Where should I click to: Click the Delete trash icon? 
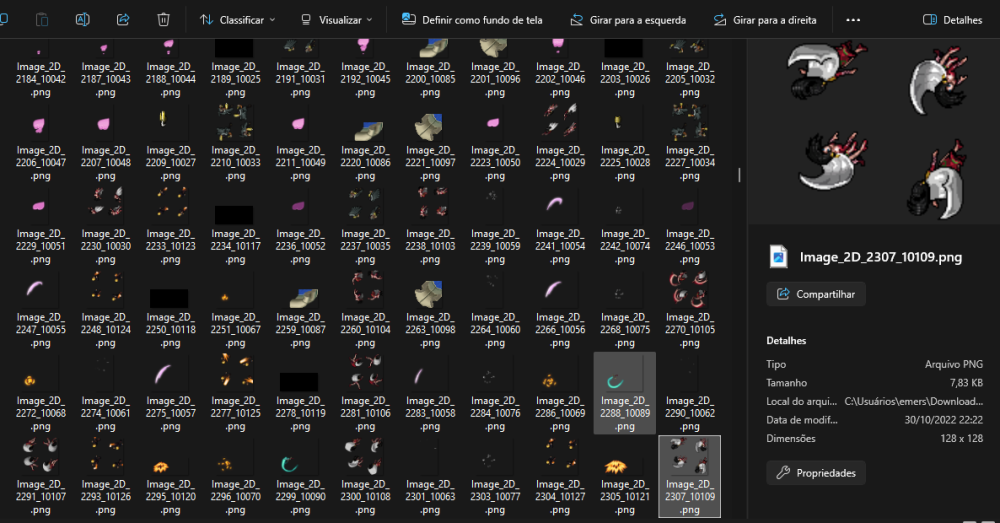coord(163,19)
